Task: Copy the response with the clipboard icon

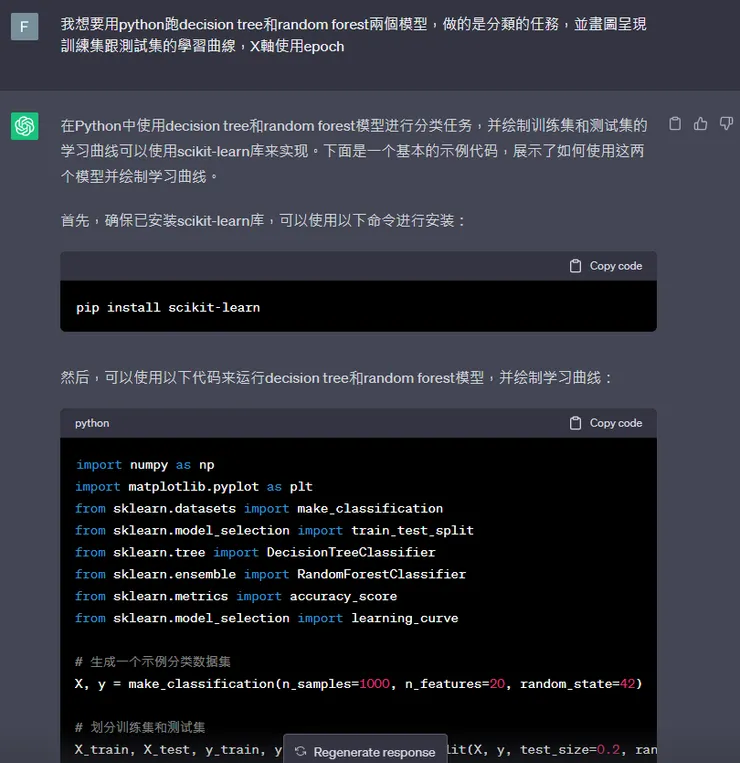Action: [x=675, y=124]
